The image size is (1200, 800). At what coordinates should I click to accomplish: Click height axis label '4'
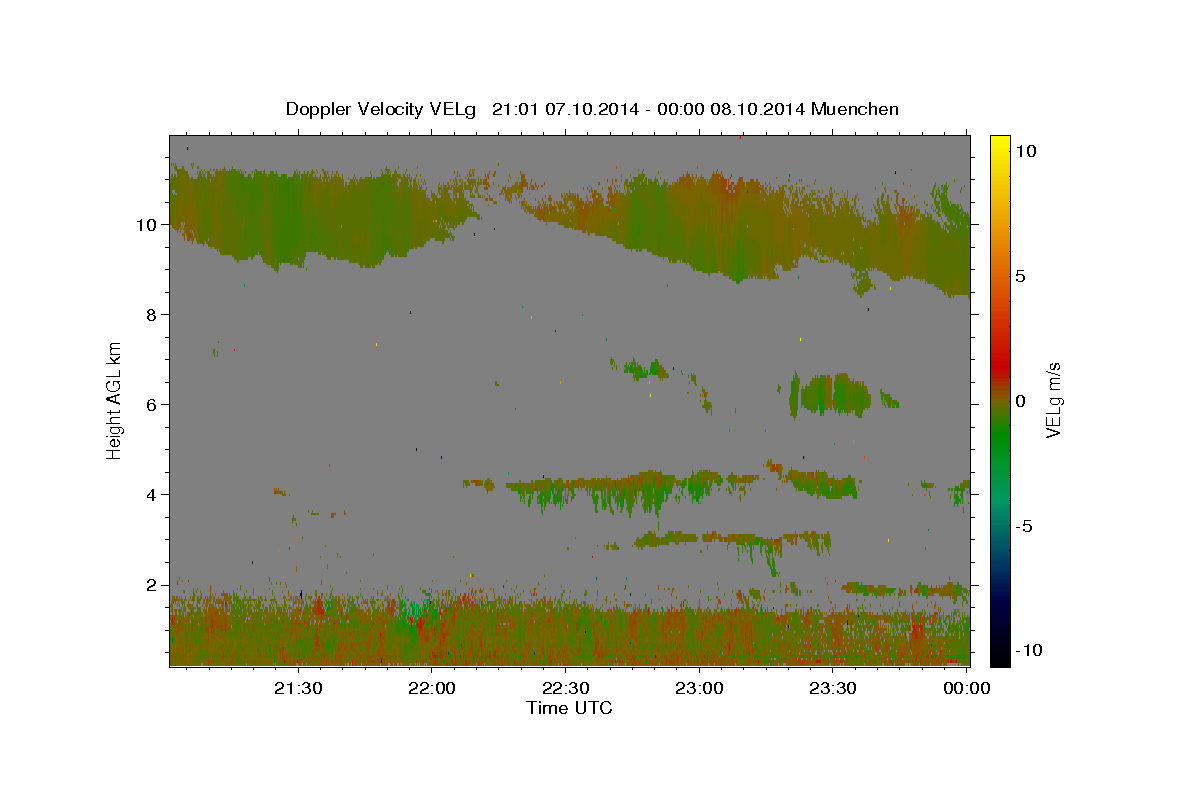pos(153,495)
